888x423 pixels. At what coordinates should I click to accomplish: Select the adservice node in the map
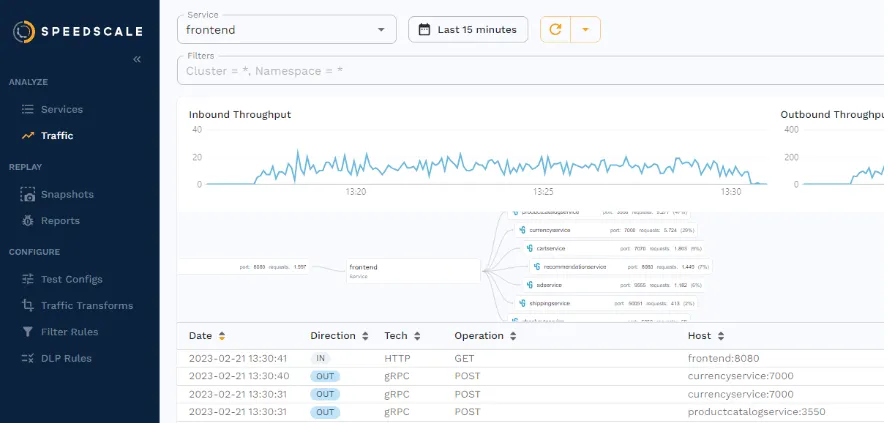tap(613, 285)
